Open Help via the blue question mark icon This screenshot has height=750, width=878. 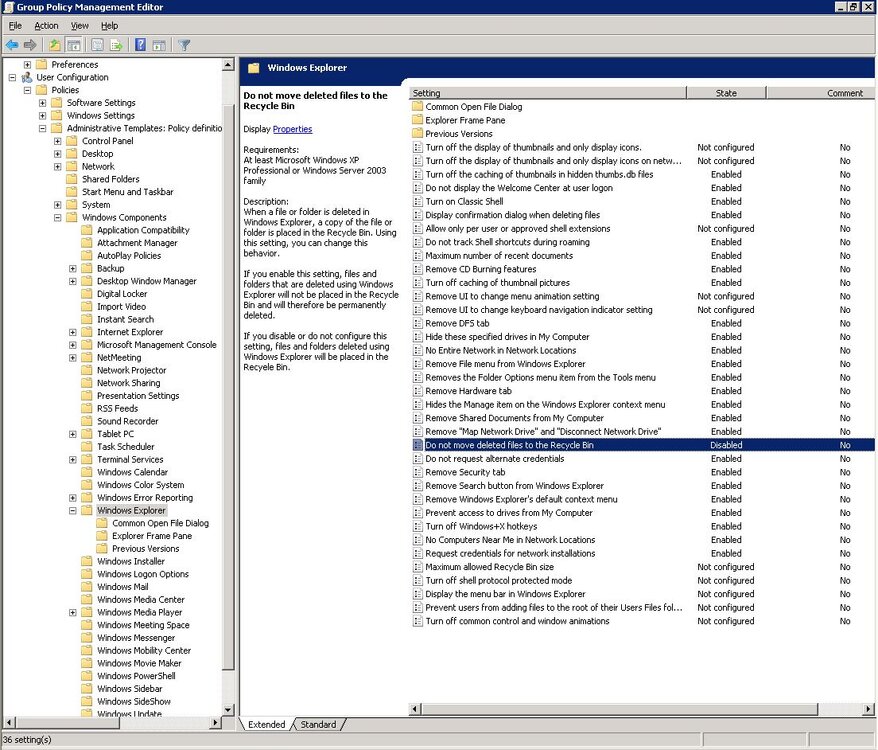click(141, 45)
